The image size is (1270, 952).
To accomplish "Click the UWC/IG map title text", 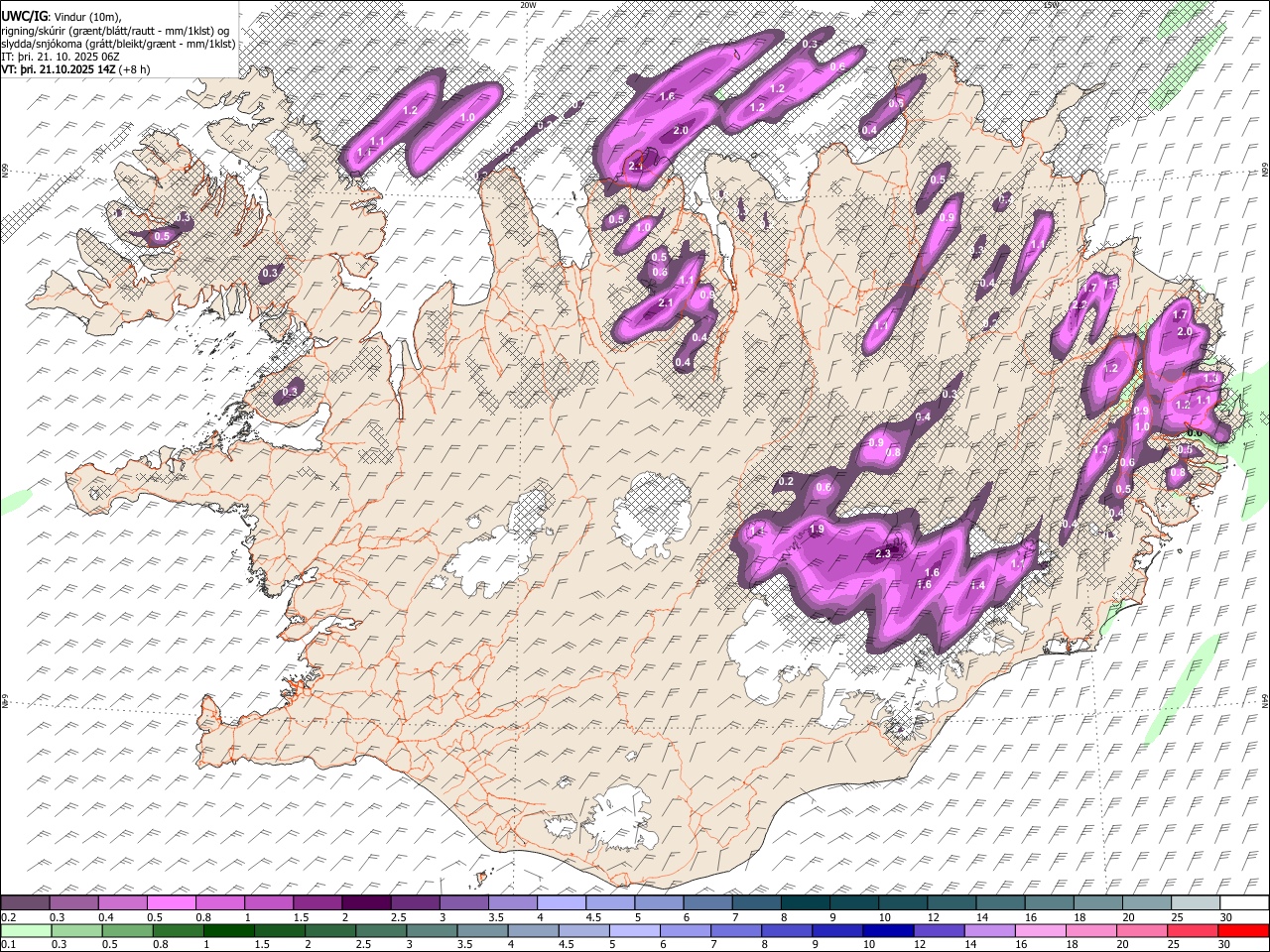I will [24, 15].
